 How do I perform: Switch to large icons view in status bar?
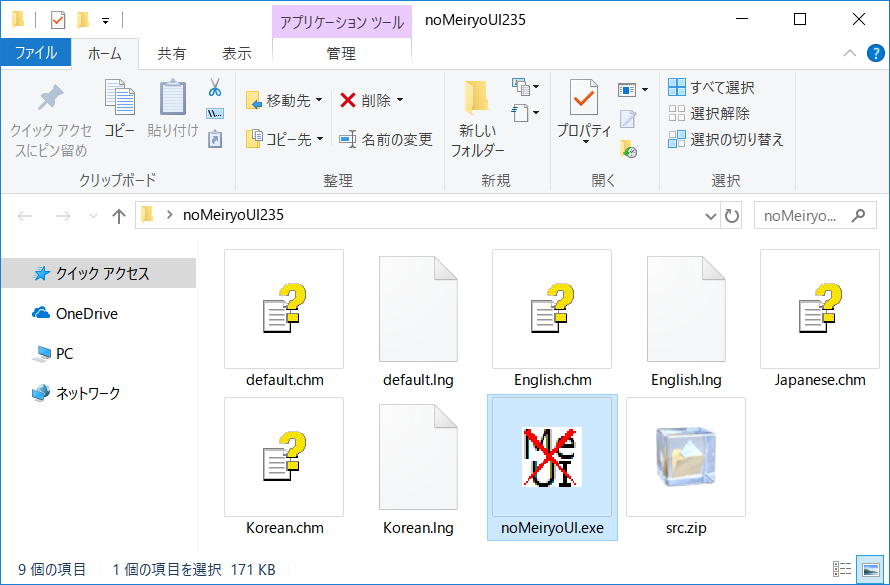[x=870, y=570]
